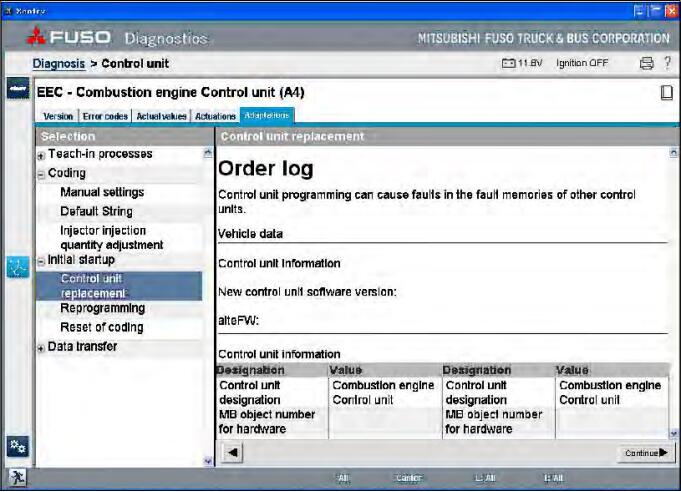The image size is (681, 492).
Task: Click the Selection panel header
Action: [124, 136]
